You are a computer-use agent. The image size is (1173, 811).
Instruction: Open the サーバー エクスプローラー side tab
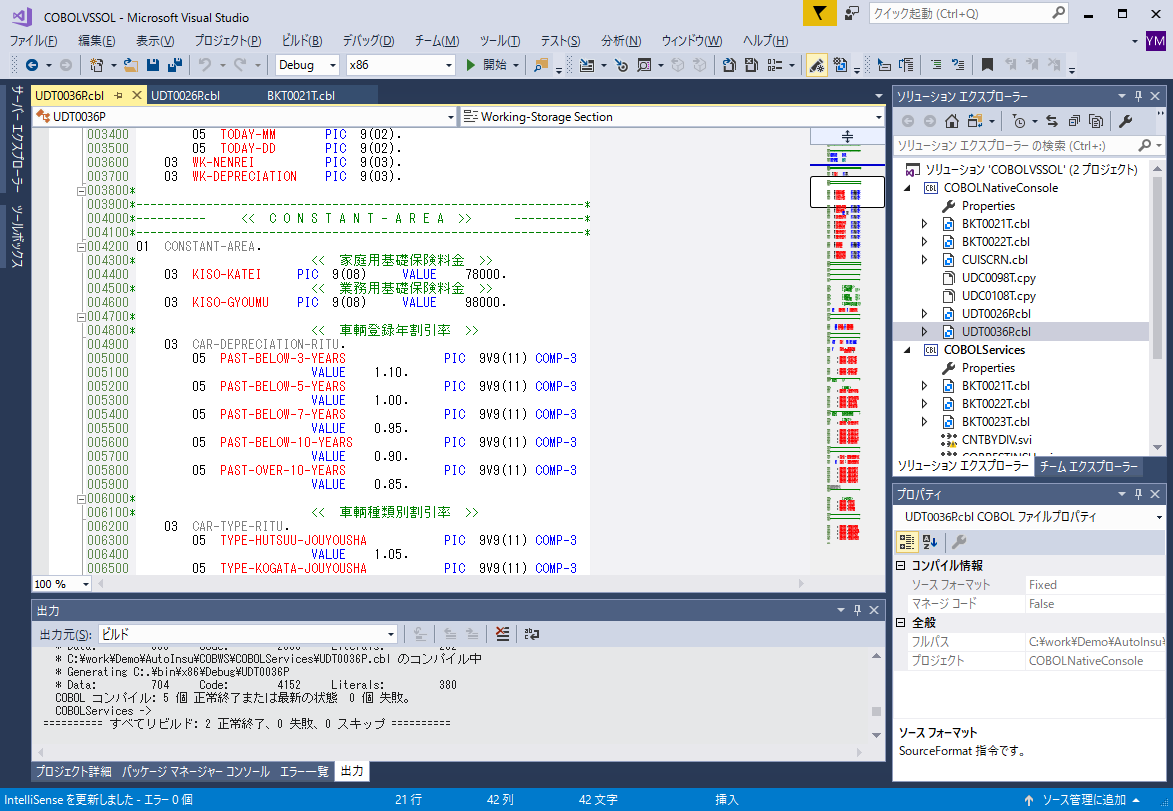coord(16,139)
